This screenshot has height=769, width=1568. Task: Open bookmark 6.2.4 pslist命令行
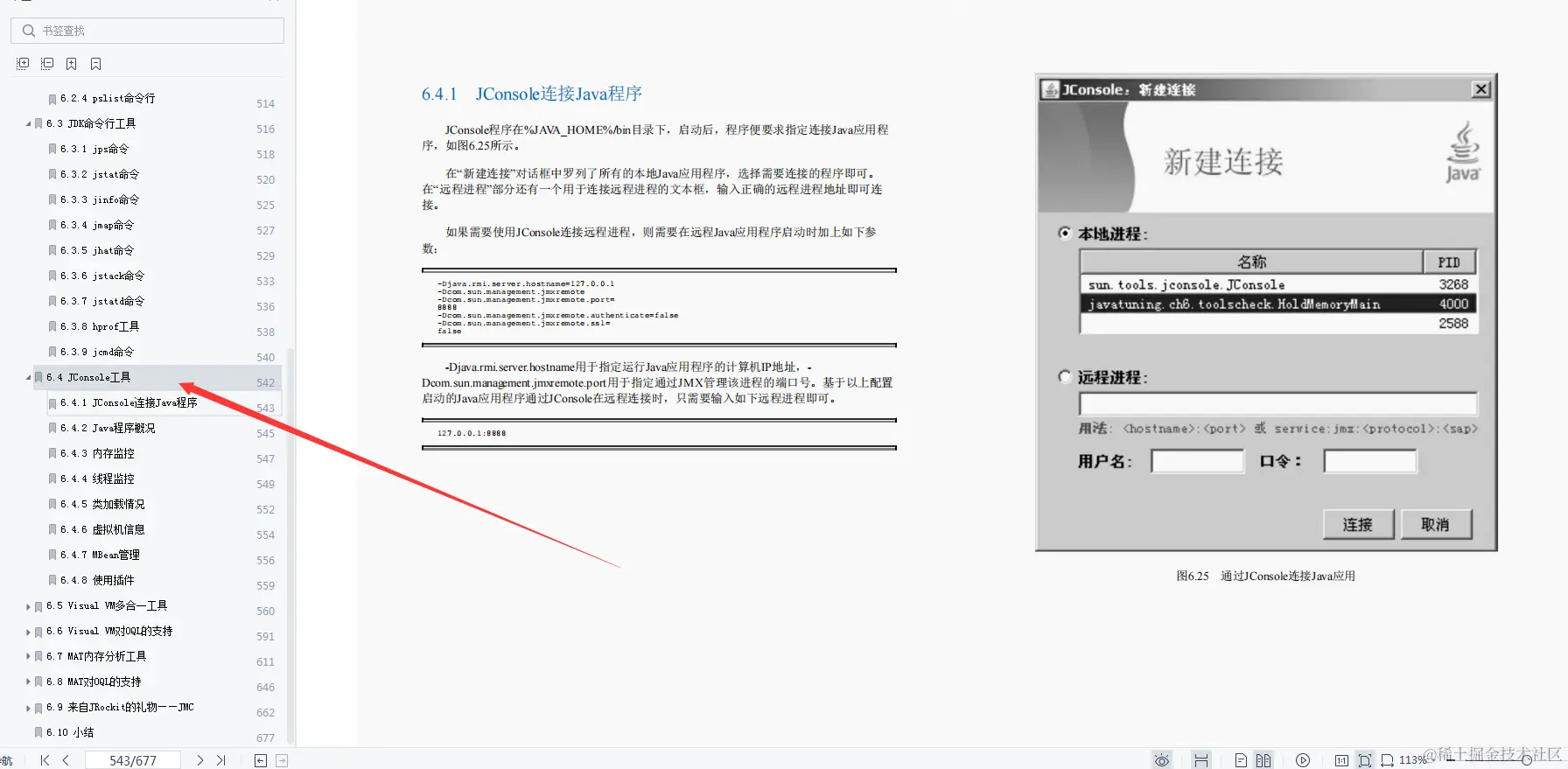coord(108,98)
